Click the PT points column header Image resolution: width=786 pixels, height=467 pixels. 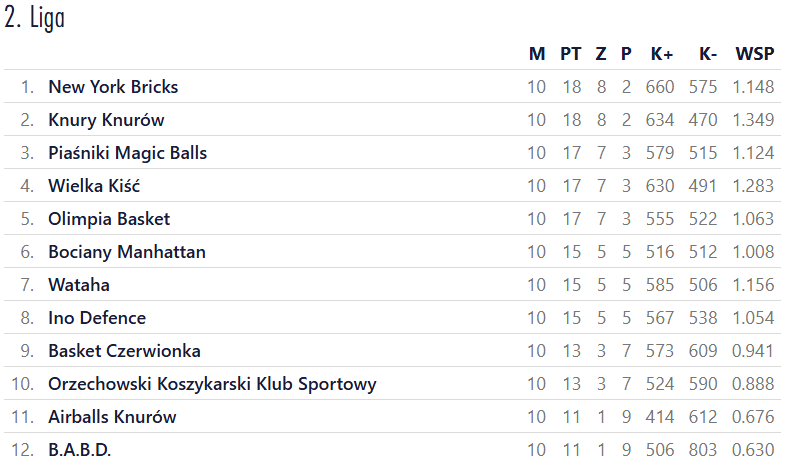571,54
